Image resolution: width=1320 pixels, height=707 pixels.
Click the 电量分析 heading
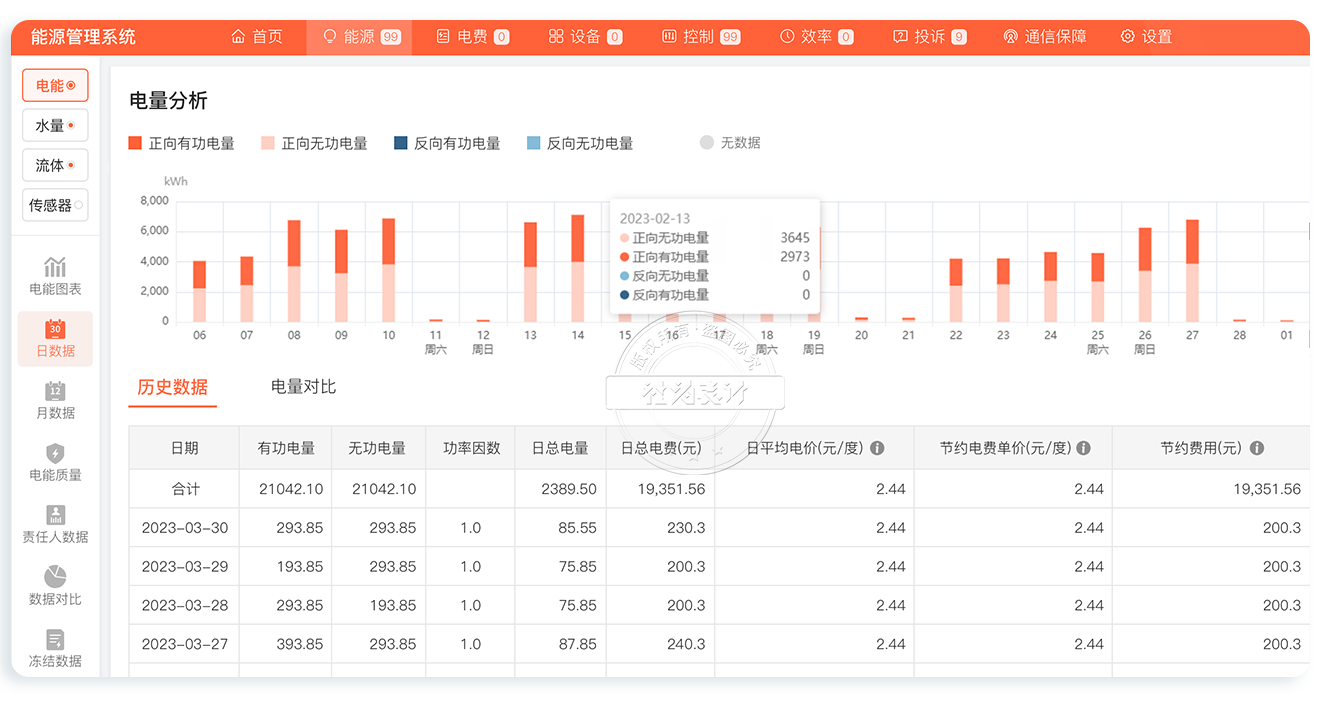click(169, 101)
